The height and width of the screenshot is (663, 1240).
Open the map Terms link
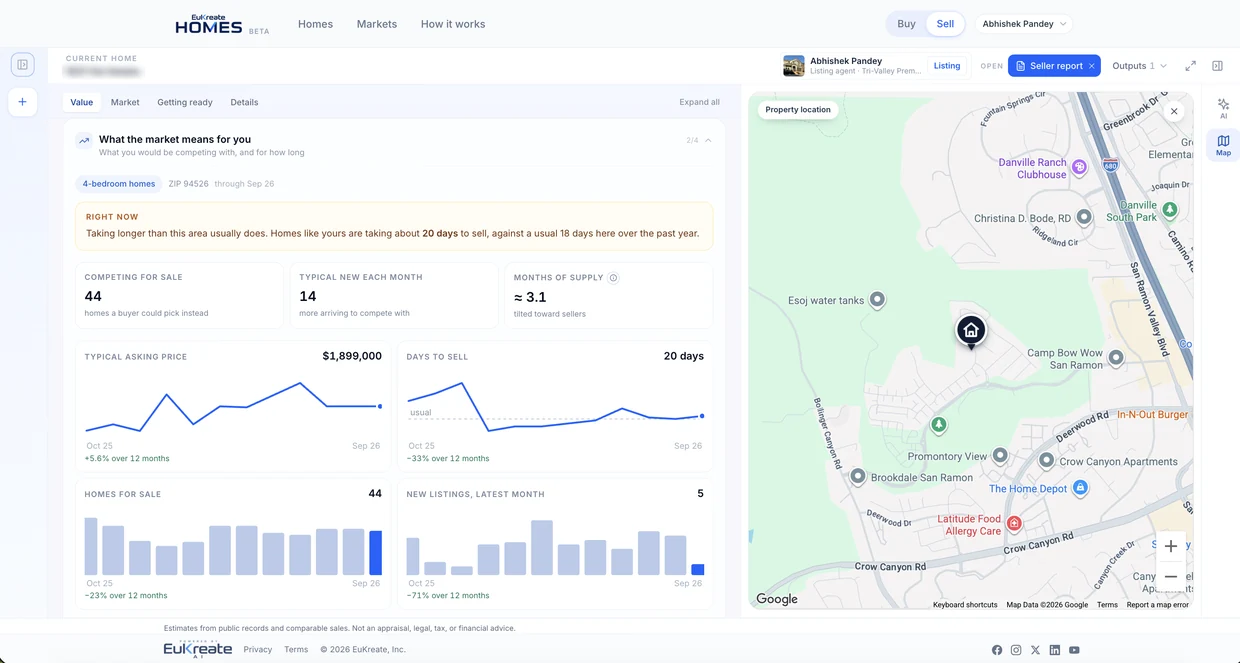point(1107,605)
